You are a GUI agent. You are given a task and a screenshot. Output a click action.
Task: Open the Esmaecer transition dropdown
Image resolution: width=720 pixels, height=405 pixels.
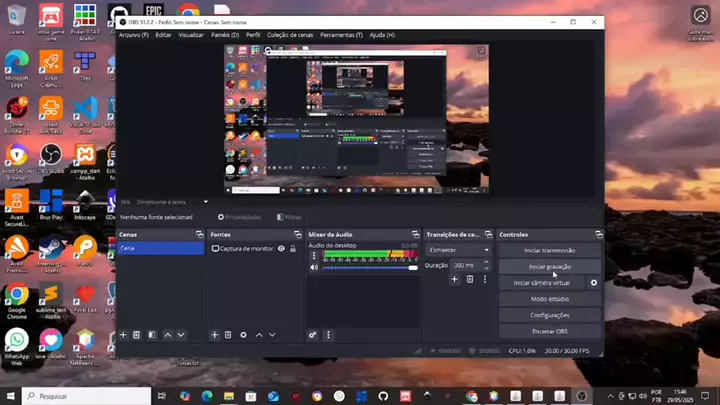click(459, 250)
